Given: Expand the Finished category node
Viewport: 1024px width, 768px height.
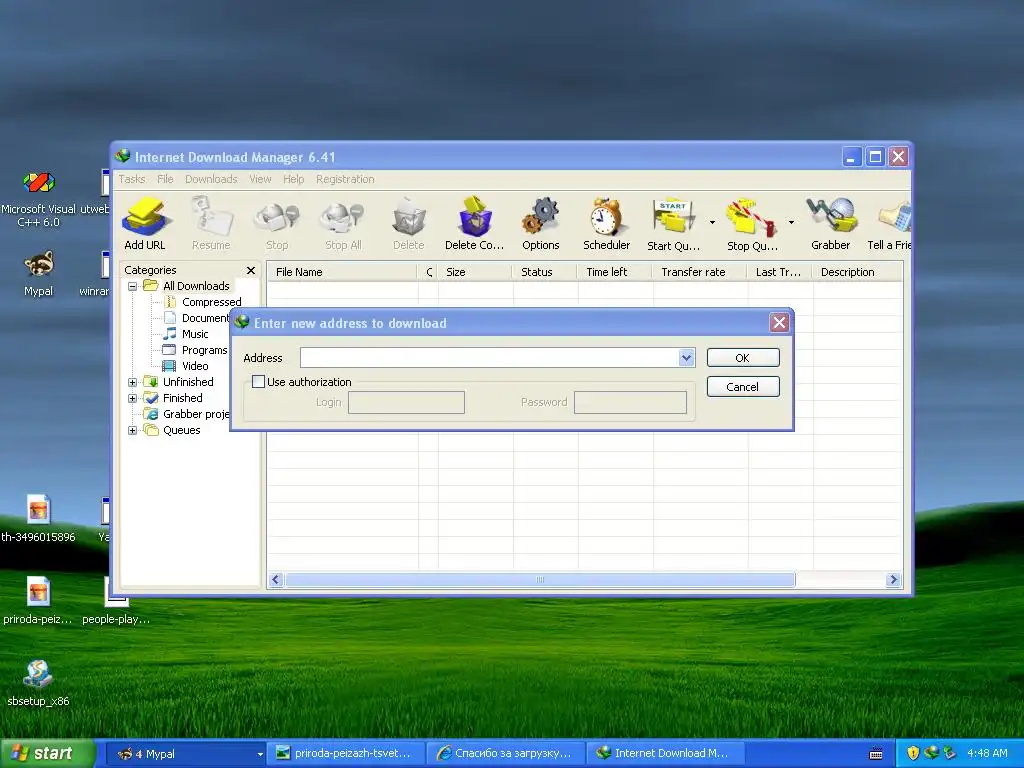Looking at the screenshot, I should (133, 398).
